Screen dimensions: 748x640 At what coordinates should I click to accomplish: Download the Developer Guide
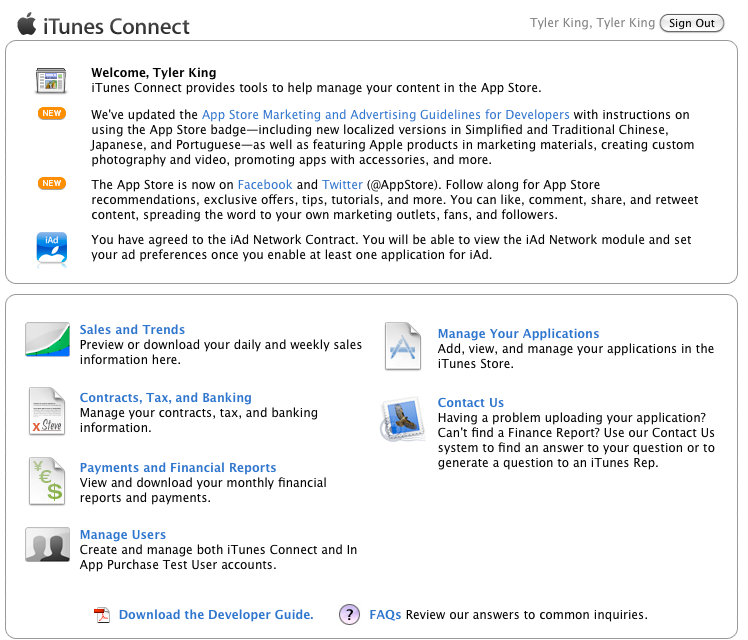[x=216, y=615]
